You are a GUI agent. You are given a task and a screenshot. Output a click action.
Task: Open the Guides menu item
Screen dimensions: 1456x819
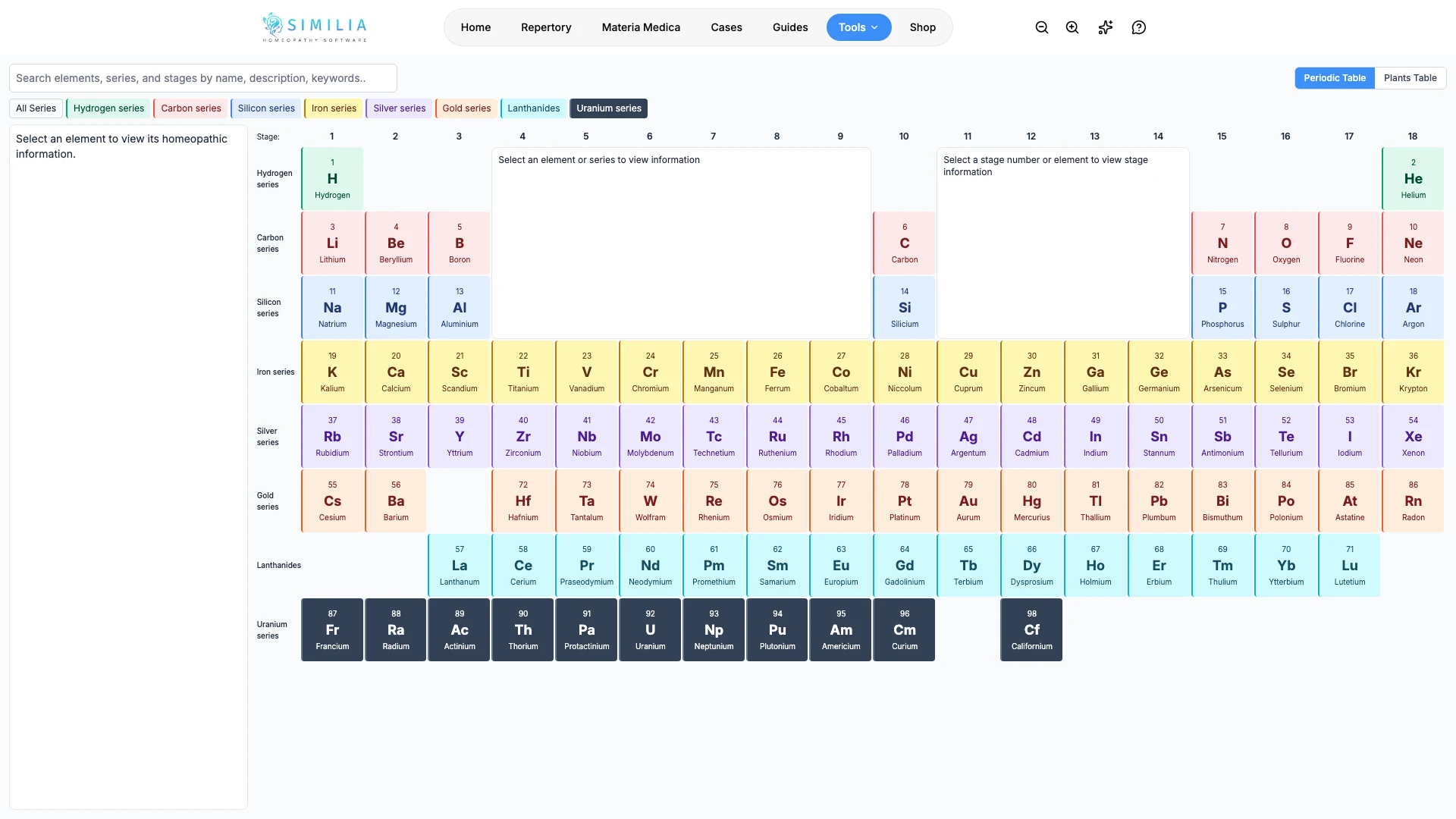click(790, 27)
